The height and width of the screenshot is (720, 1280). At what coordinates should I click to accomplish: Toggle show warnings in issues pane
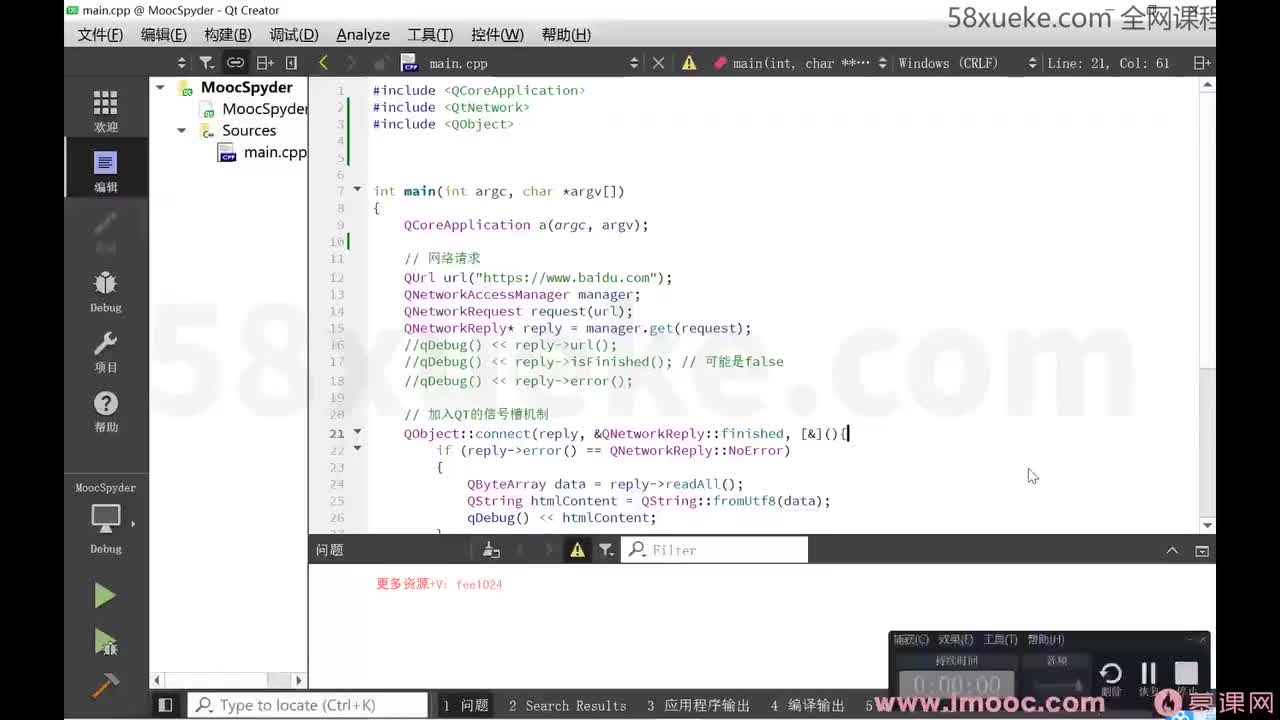(577, 550)
